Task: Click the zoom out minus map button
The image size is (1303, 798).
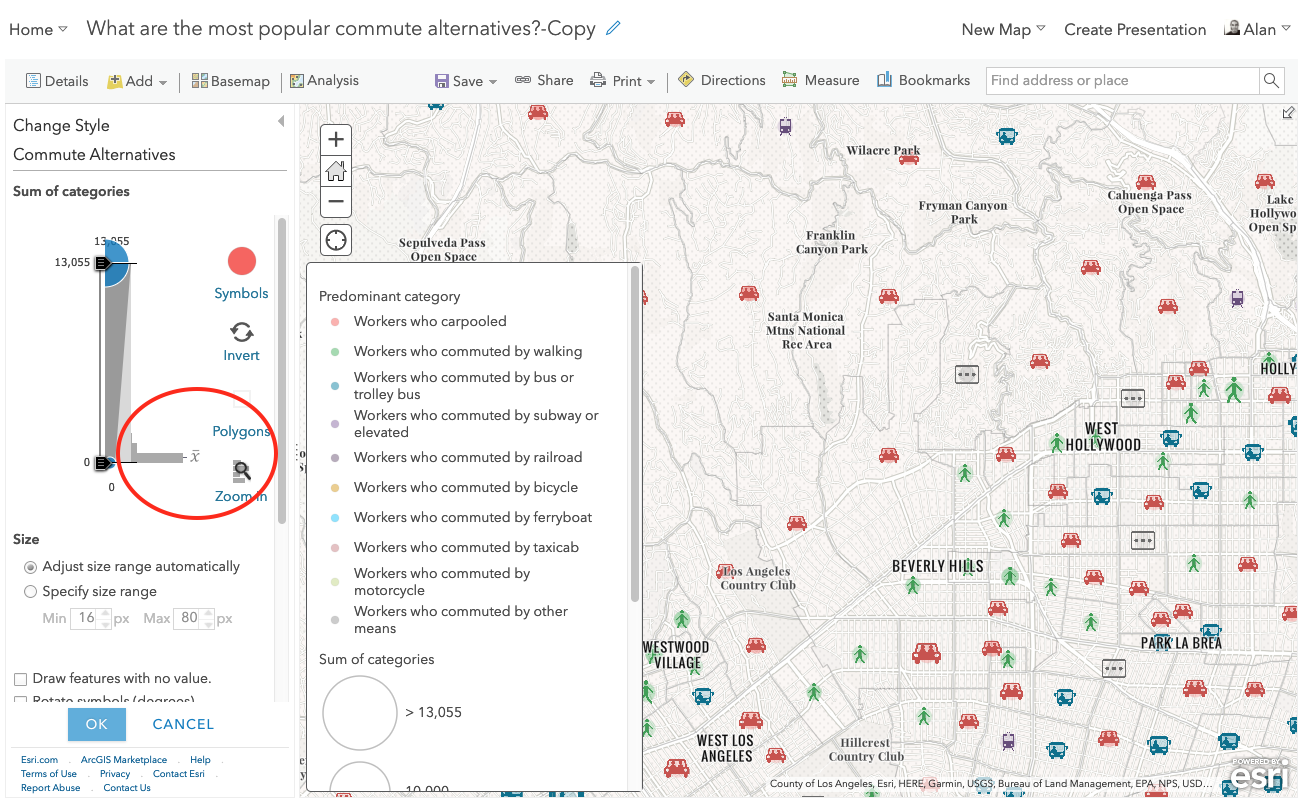Action: point(336,201)
